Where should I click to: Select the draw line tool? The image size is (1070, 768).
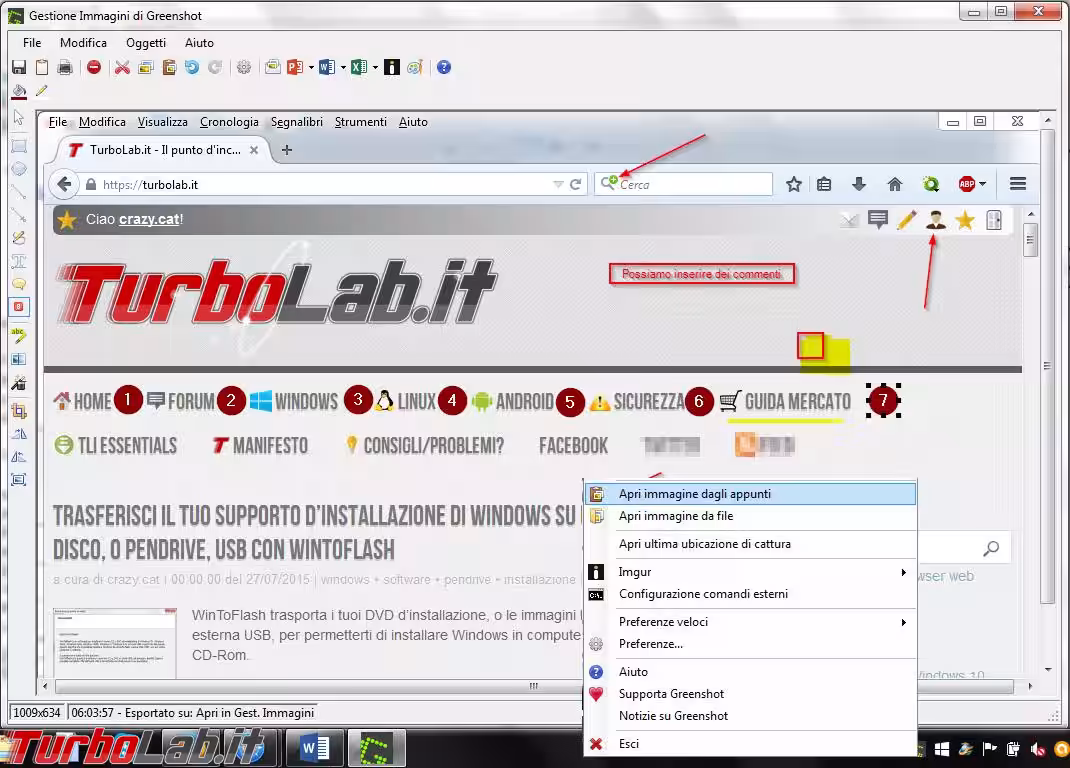coord(19,193)
